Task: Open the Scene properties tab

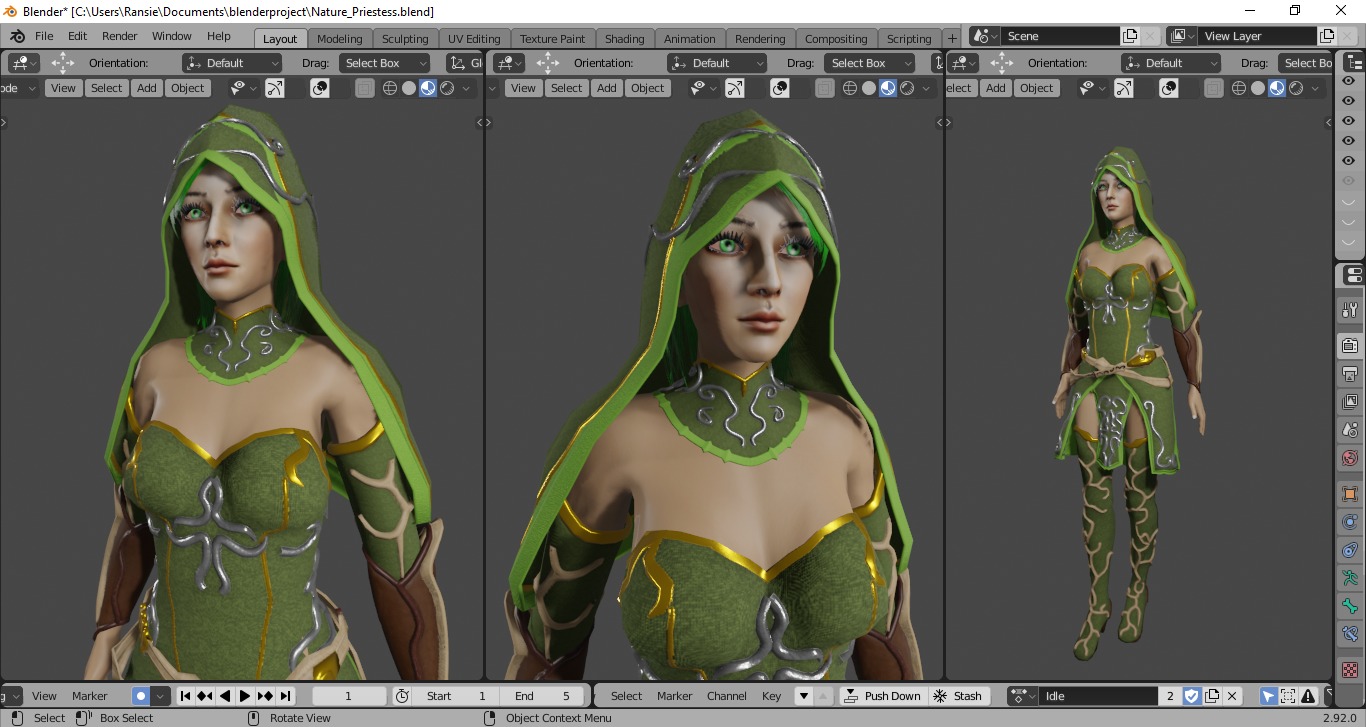Action: coord(1350,431)
